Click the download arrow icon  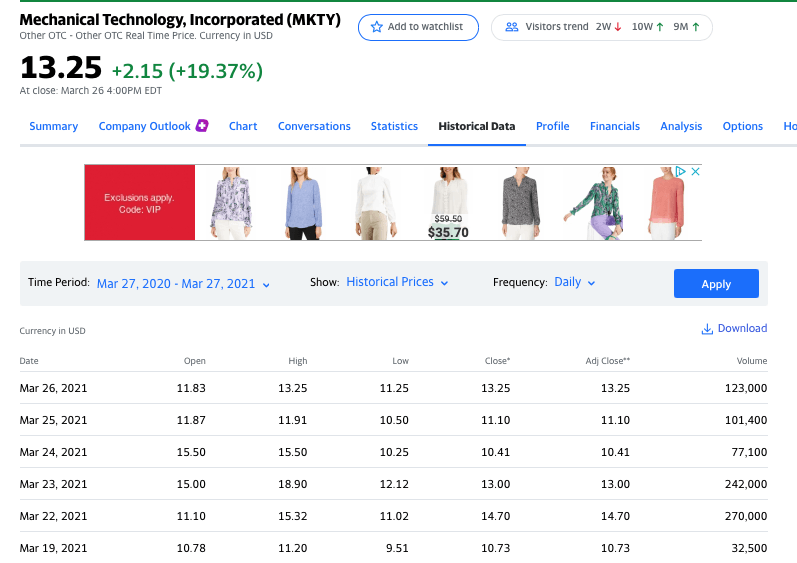(x=707, y=329)
